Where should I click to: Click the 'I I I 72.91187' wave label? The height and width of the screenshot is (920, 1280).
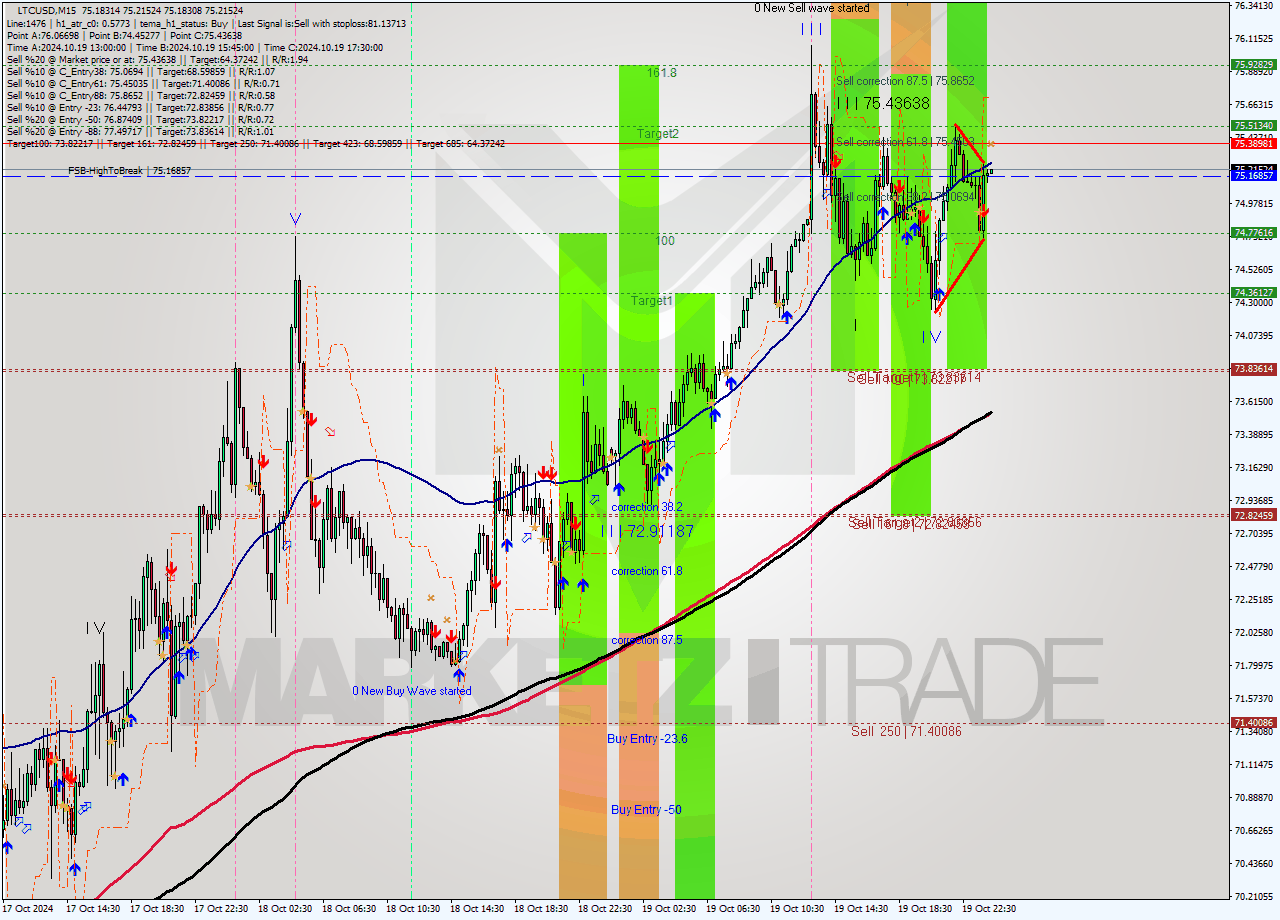pyautogui.click(x=647, y=531)
